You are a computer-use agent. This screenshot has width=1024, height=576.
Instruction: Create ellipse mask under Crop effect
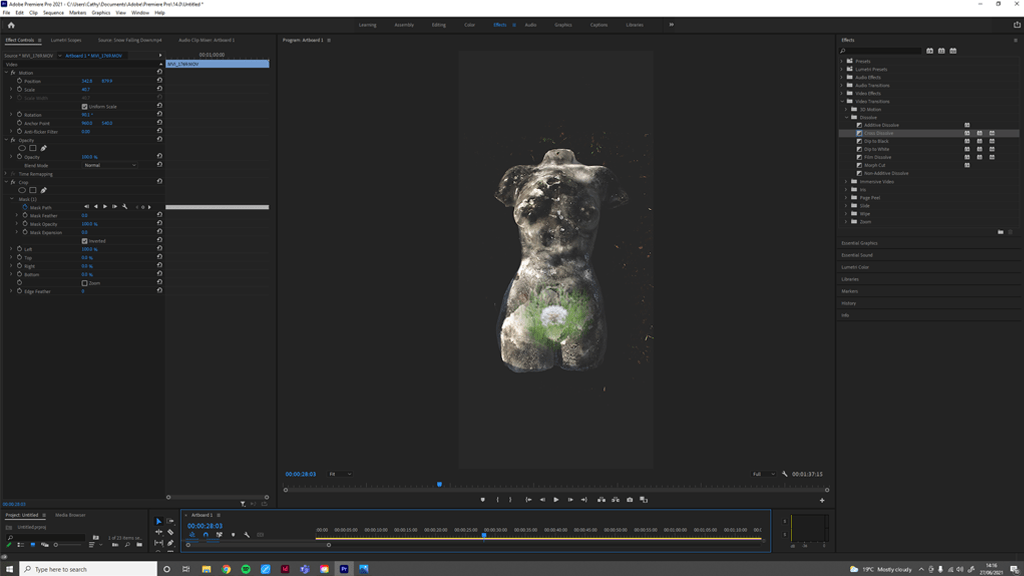coord(22,190)
